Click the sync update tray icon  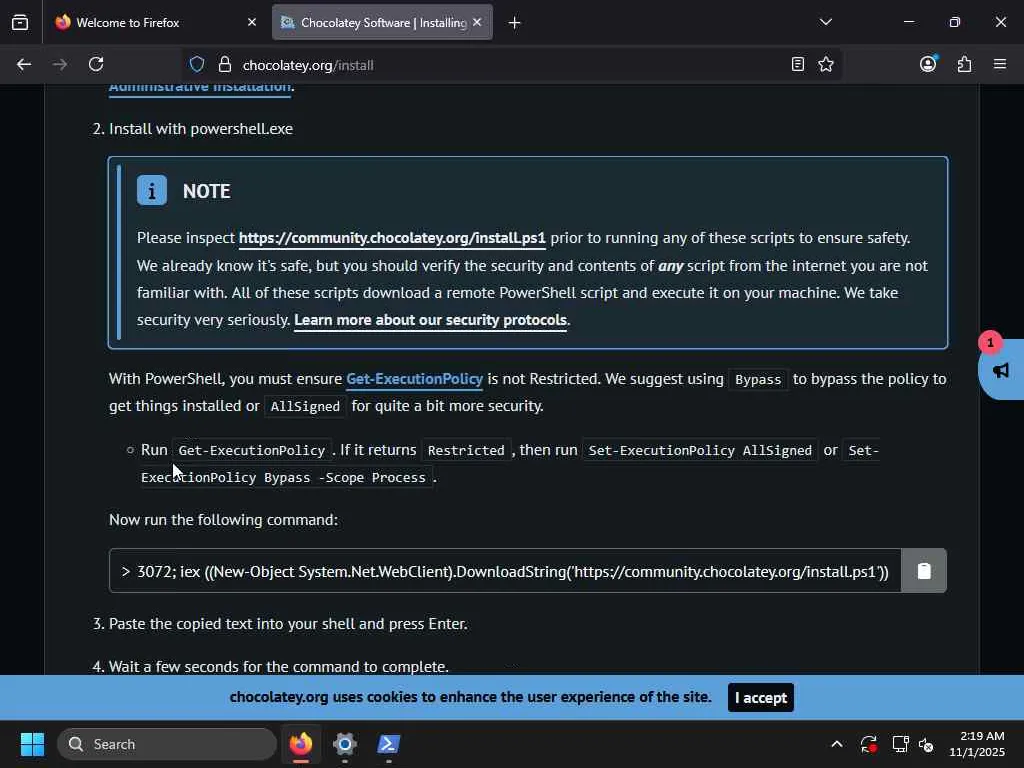[869, 744]
